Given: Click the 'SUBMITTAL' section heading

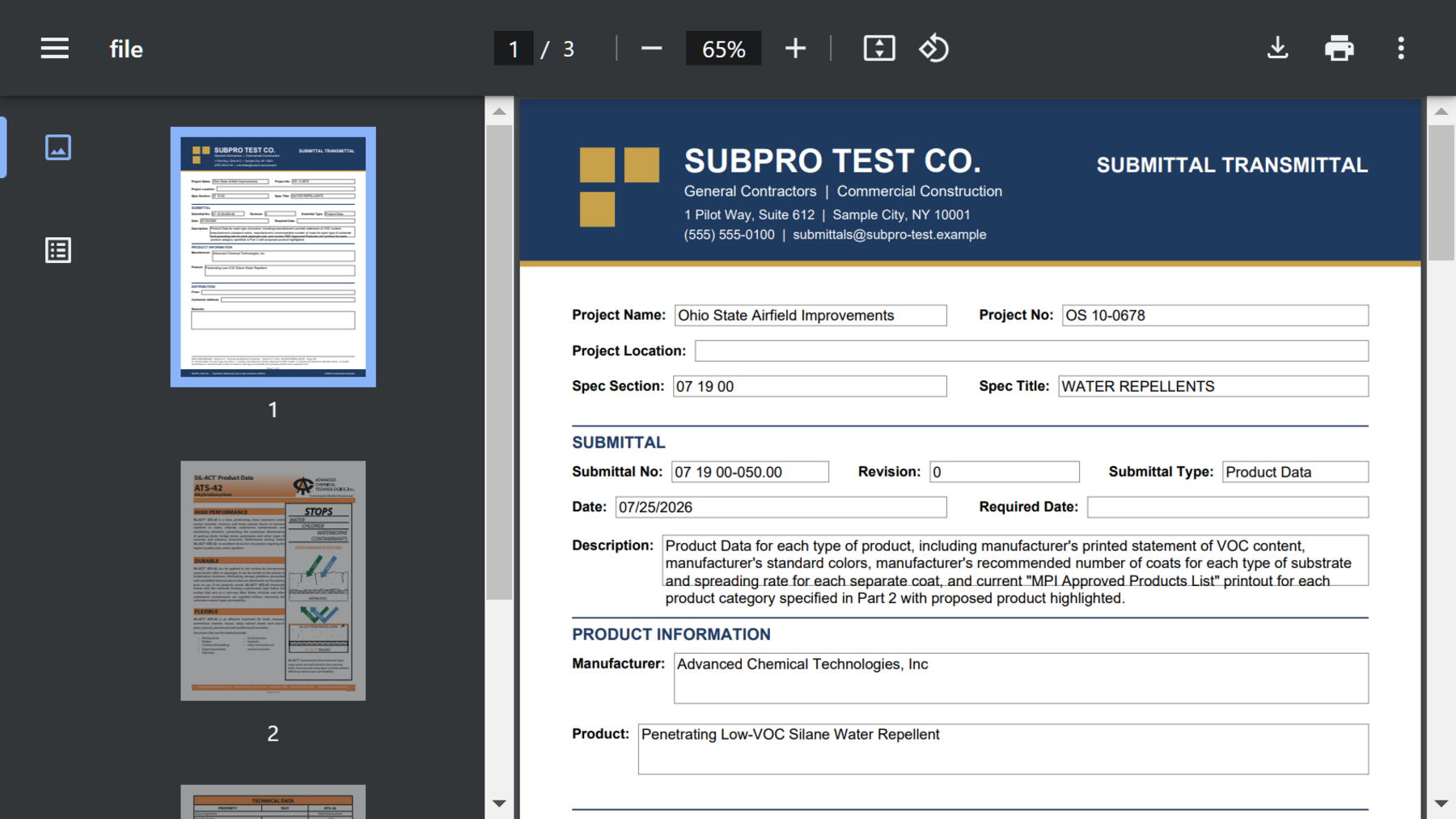Looking at the screenshot, I should [619, 443].
